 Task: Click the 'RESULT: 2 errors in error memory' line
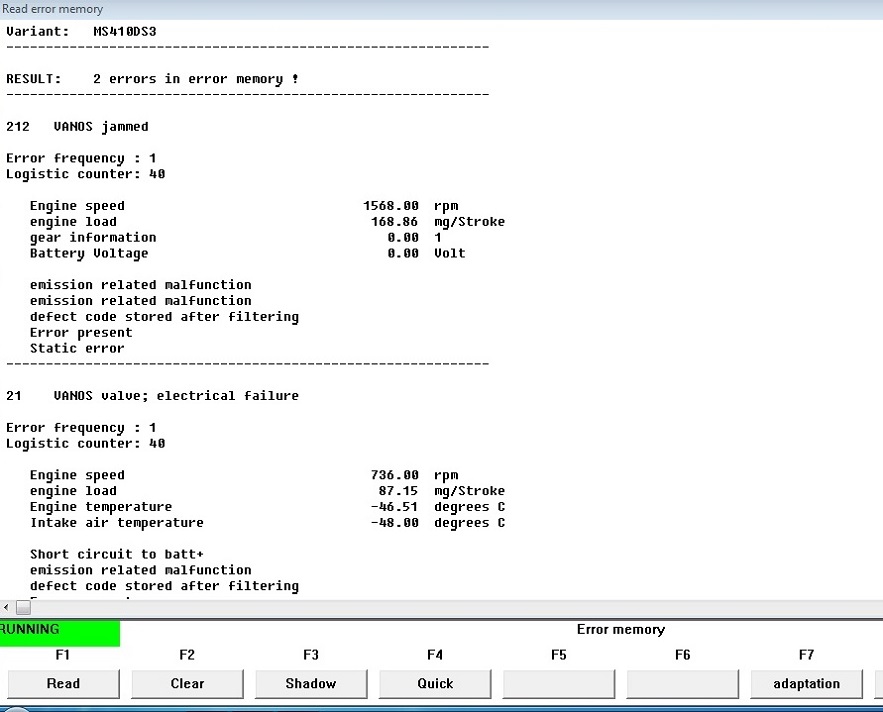pyautogui.click(x=152, y=79)
